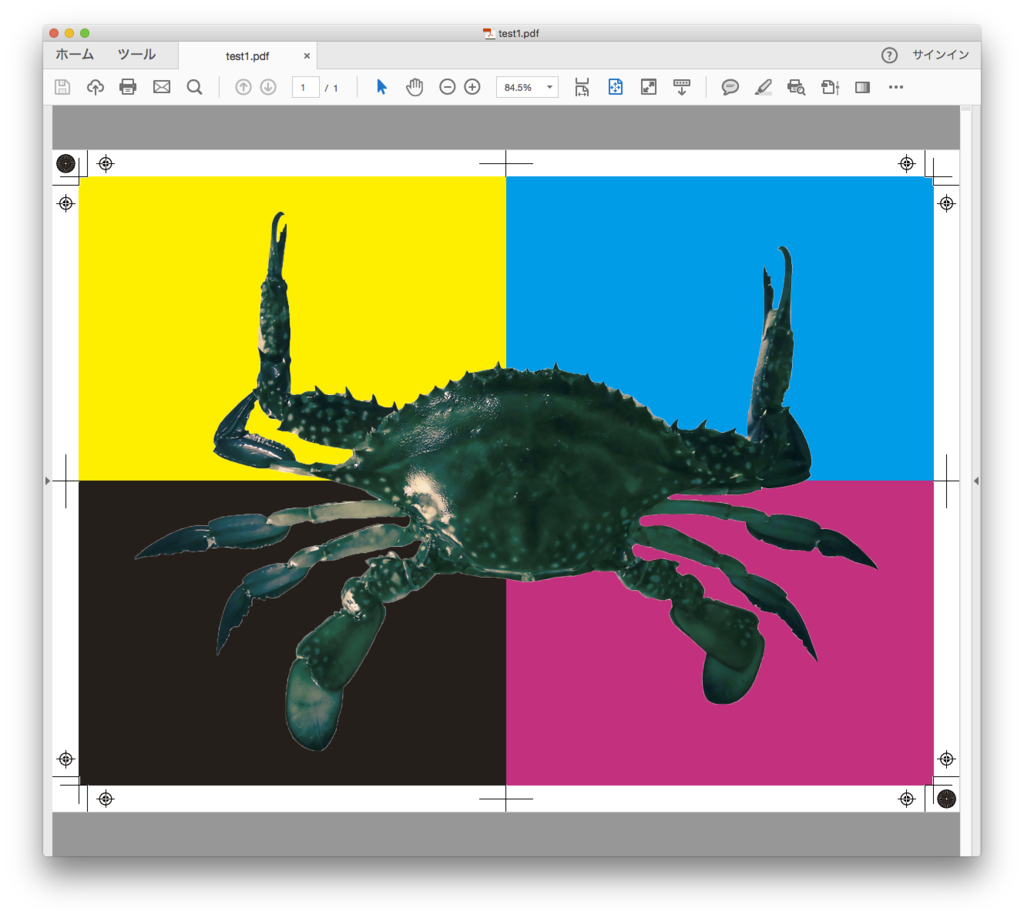Click the printer-with-magnifier icon in toolbar
This screenshot has width=1024, height=918.
796,87
